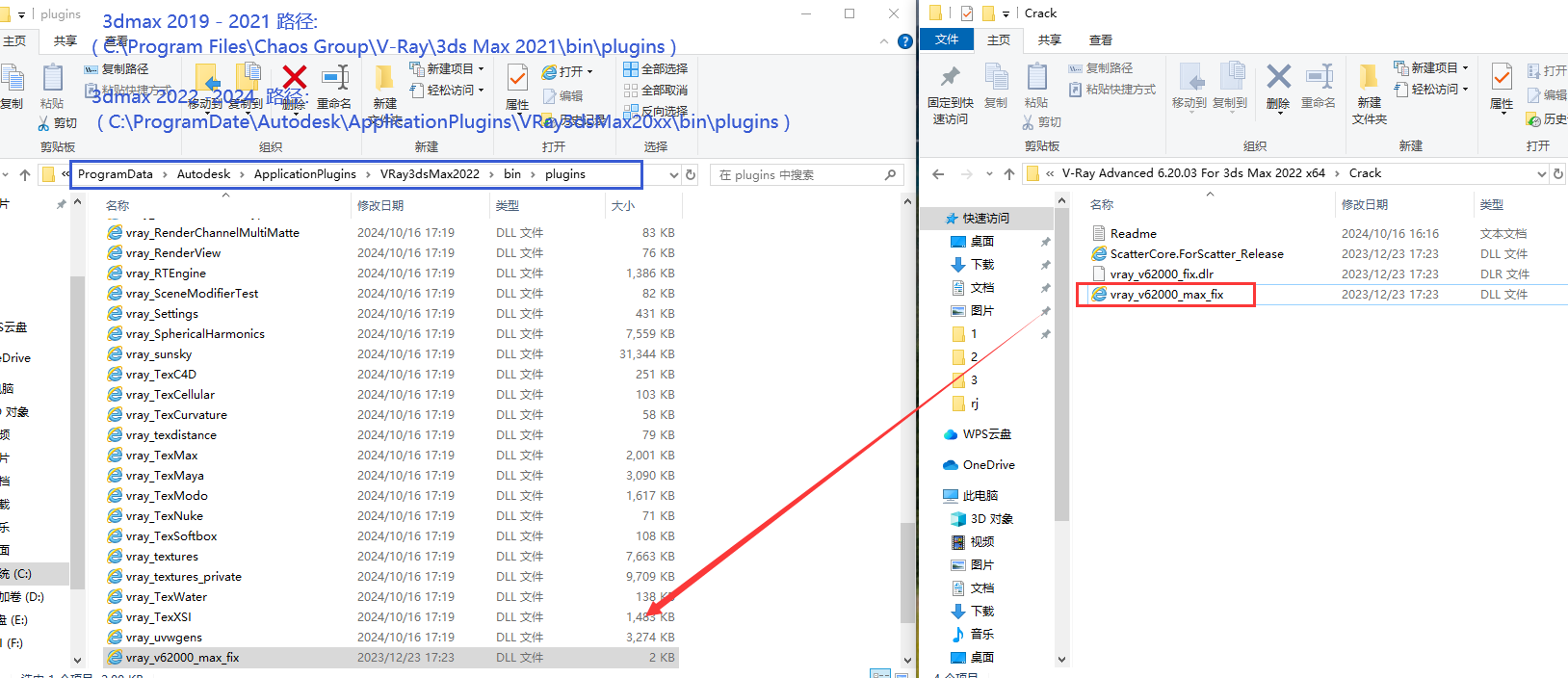Select vray_v62000_max_fix in Crack window
The height and width of the screenshot is (678, 1568).
coord(1165,295)
